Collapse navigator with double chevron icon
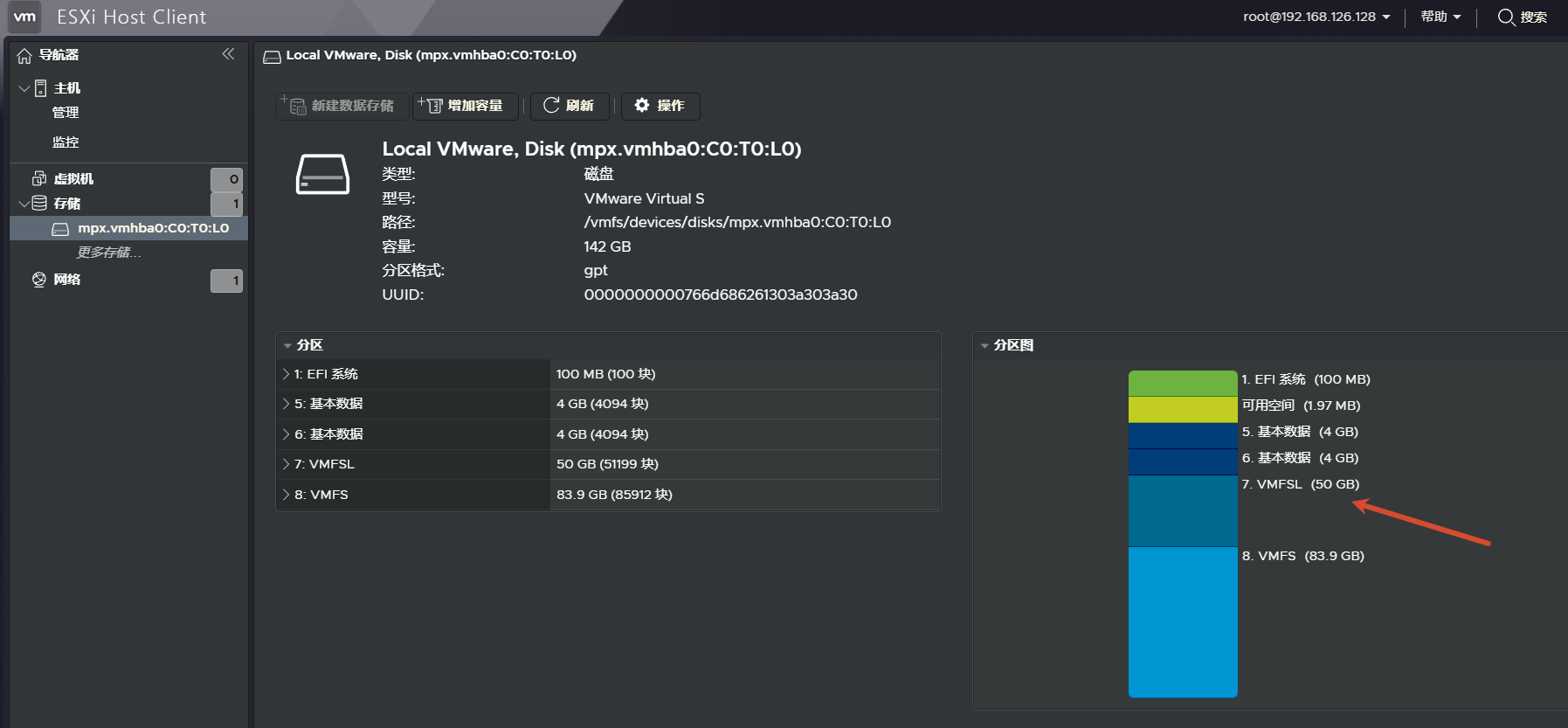 (228, 54)
